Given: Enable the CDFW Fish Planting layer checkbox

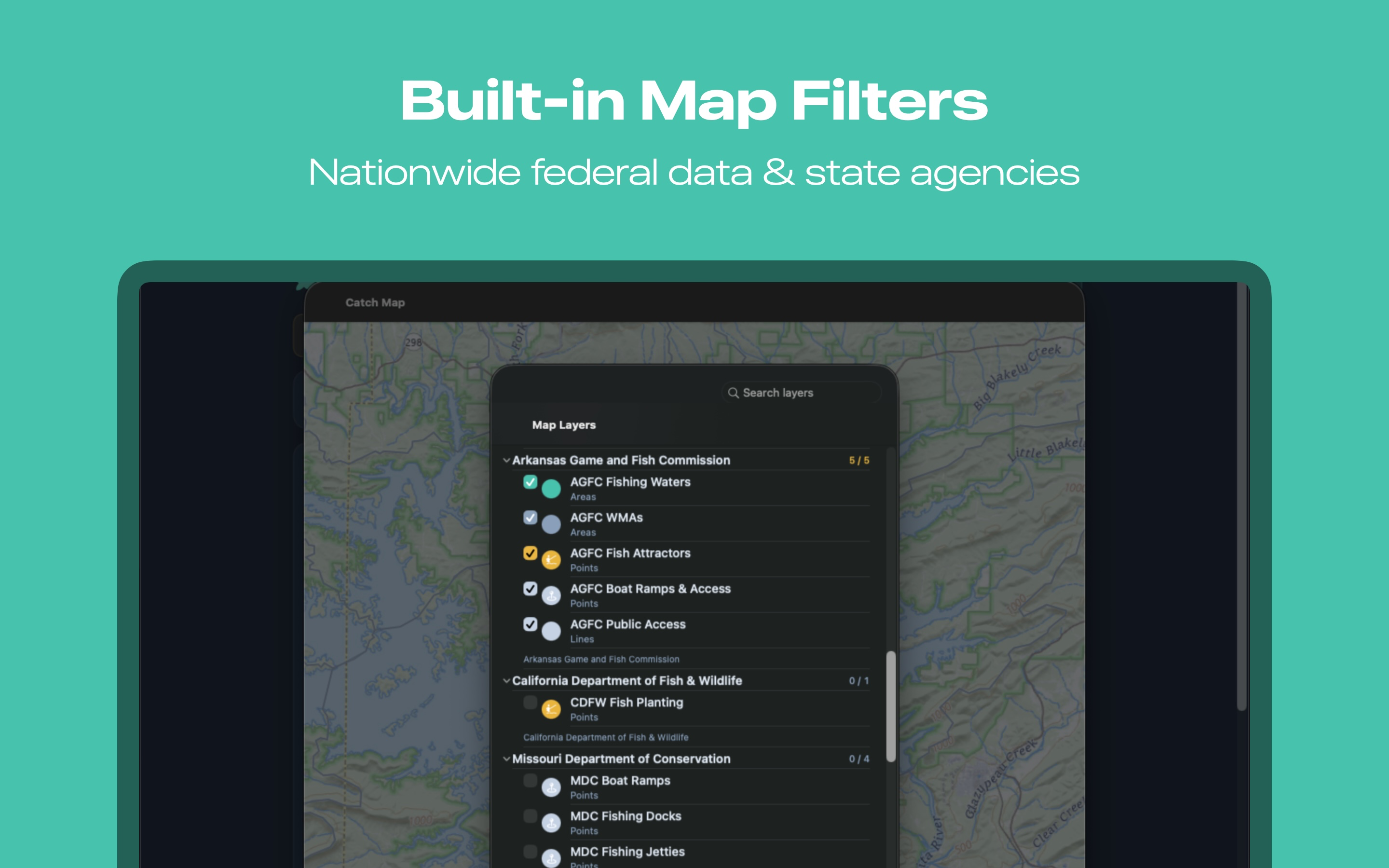Looking at the screenshot, I should 531,702.
